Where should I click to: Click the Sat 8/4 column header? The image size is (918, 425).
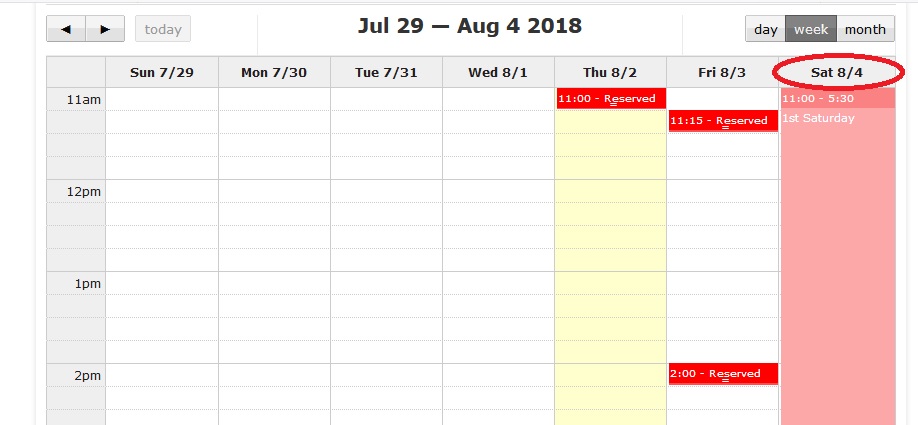point(837,72)
